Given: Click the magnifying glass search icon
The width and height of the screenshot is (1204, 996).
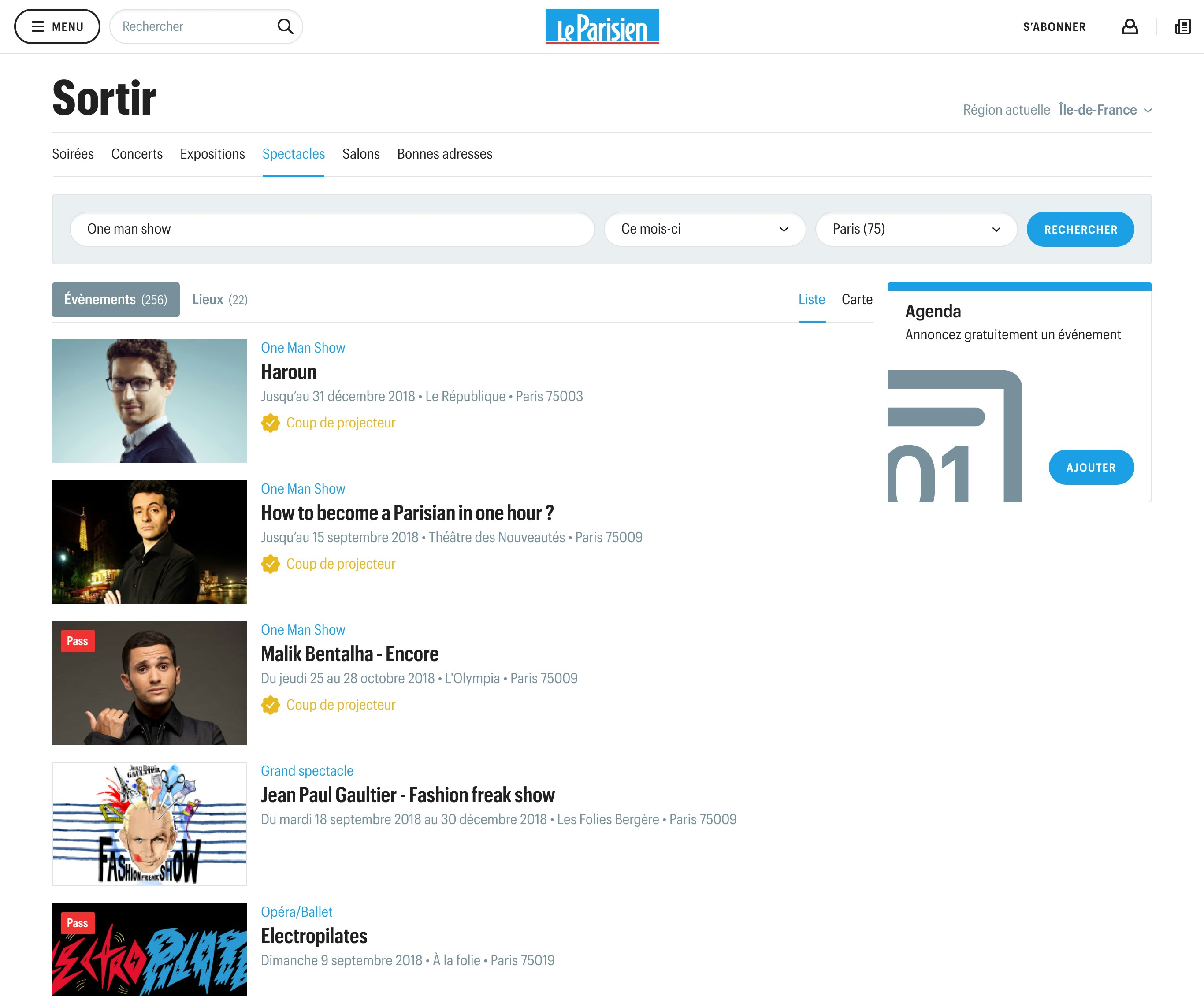Looking at the screenshot, I should coord(285,26).
